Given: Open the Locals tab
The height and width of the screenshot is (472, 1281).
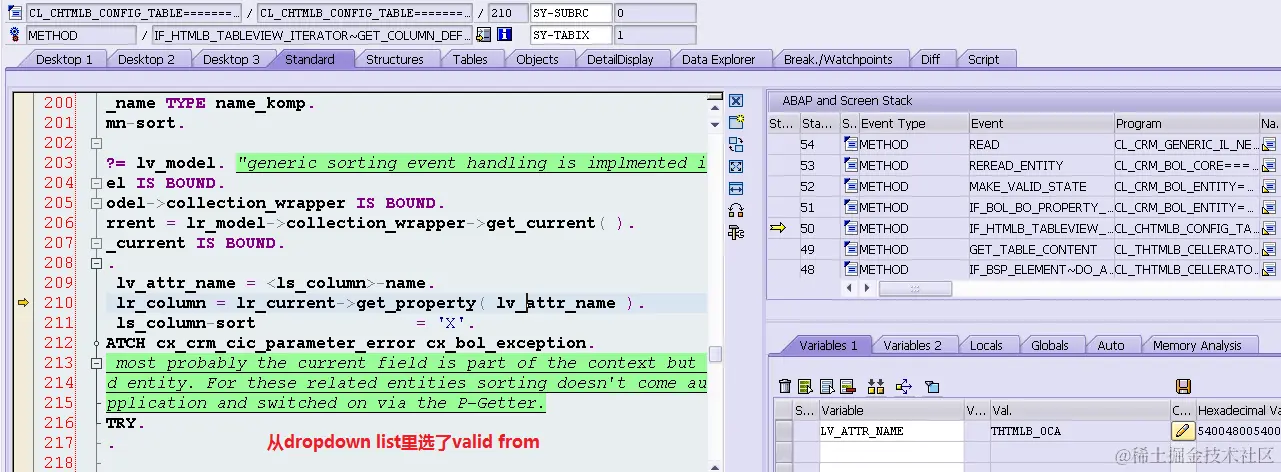Looking at the screenshot, I should click(985, 345).
